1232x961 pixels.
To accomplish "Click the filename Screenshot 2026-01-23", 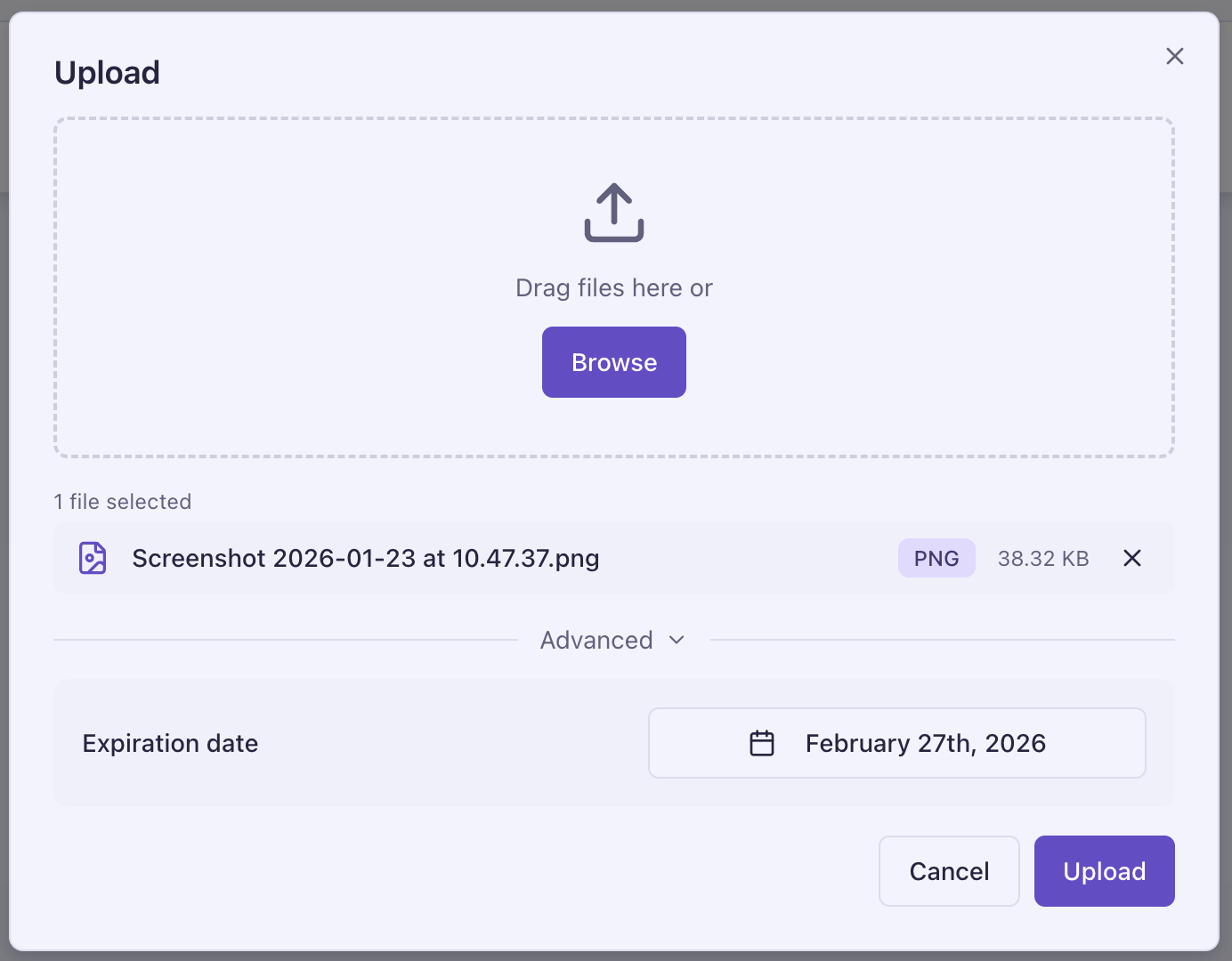I will tap(365, 558).
